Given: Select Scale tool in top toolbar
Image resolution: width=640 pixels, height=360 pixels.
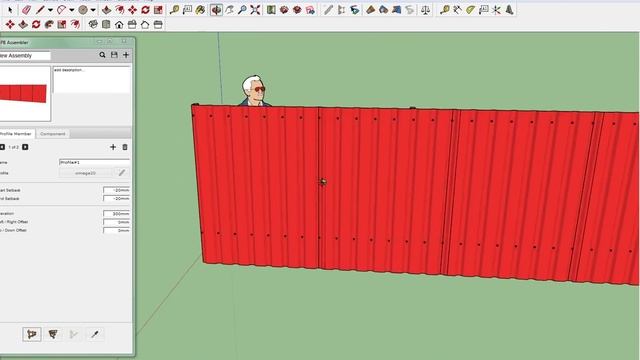Looking at the screenshot, I should point(158,10).
